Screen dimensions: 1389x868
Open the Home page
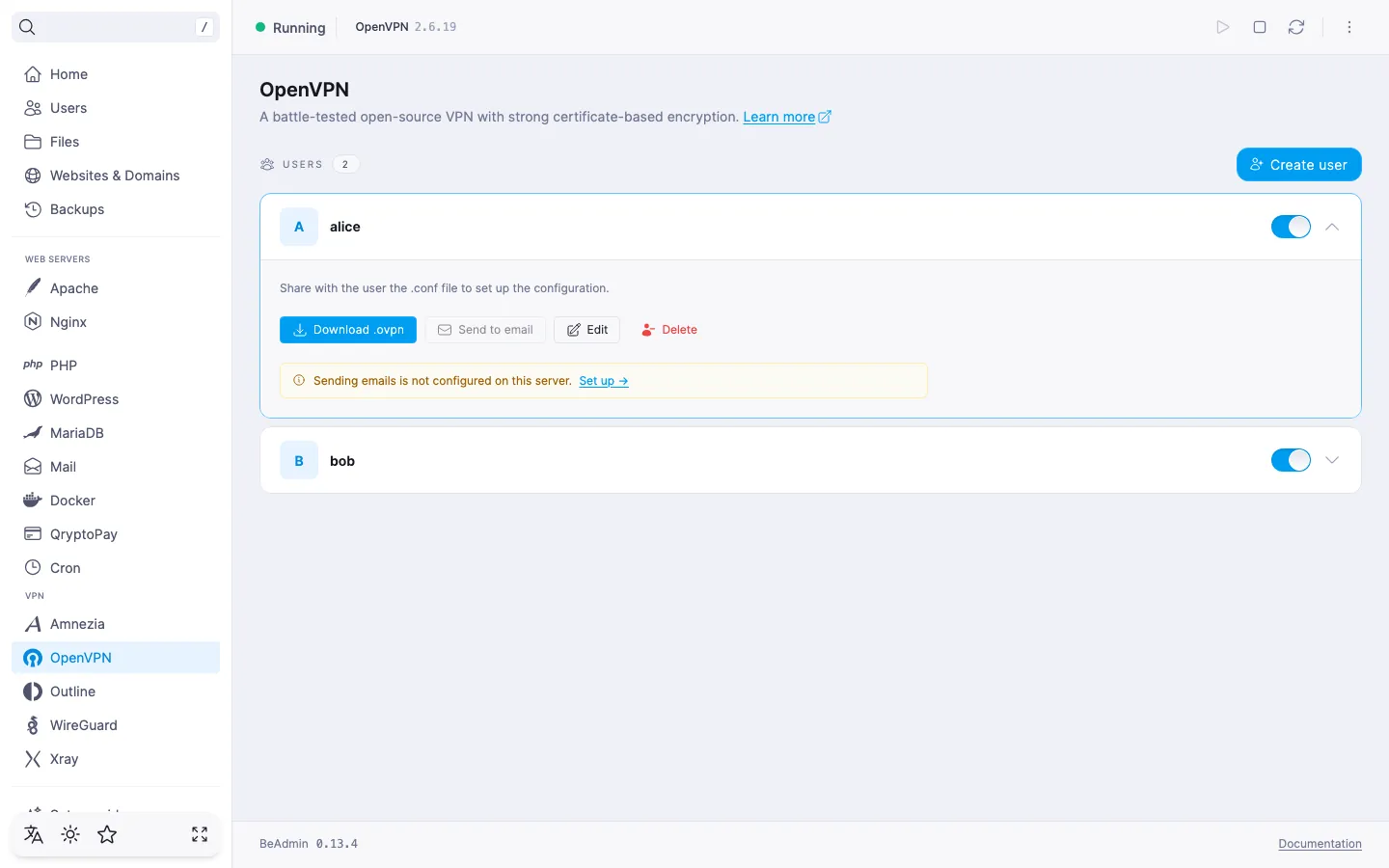(x=116, y=74)
